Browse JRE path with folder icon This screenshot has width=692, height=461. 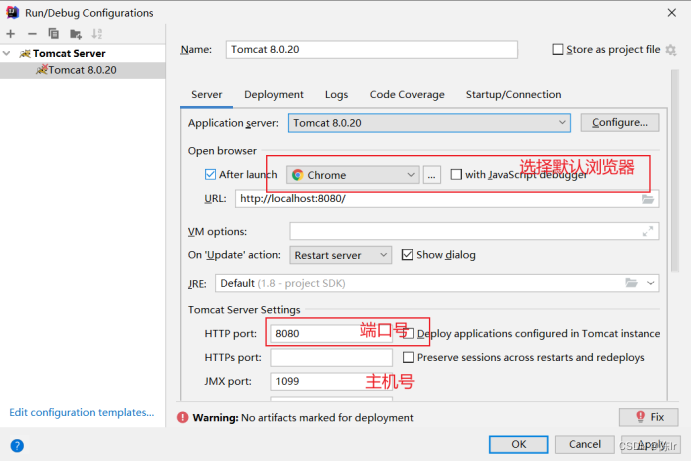click(x=632, y=283)
